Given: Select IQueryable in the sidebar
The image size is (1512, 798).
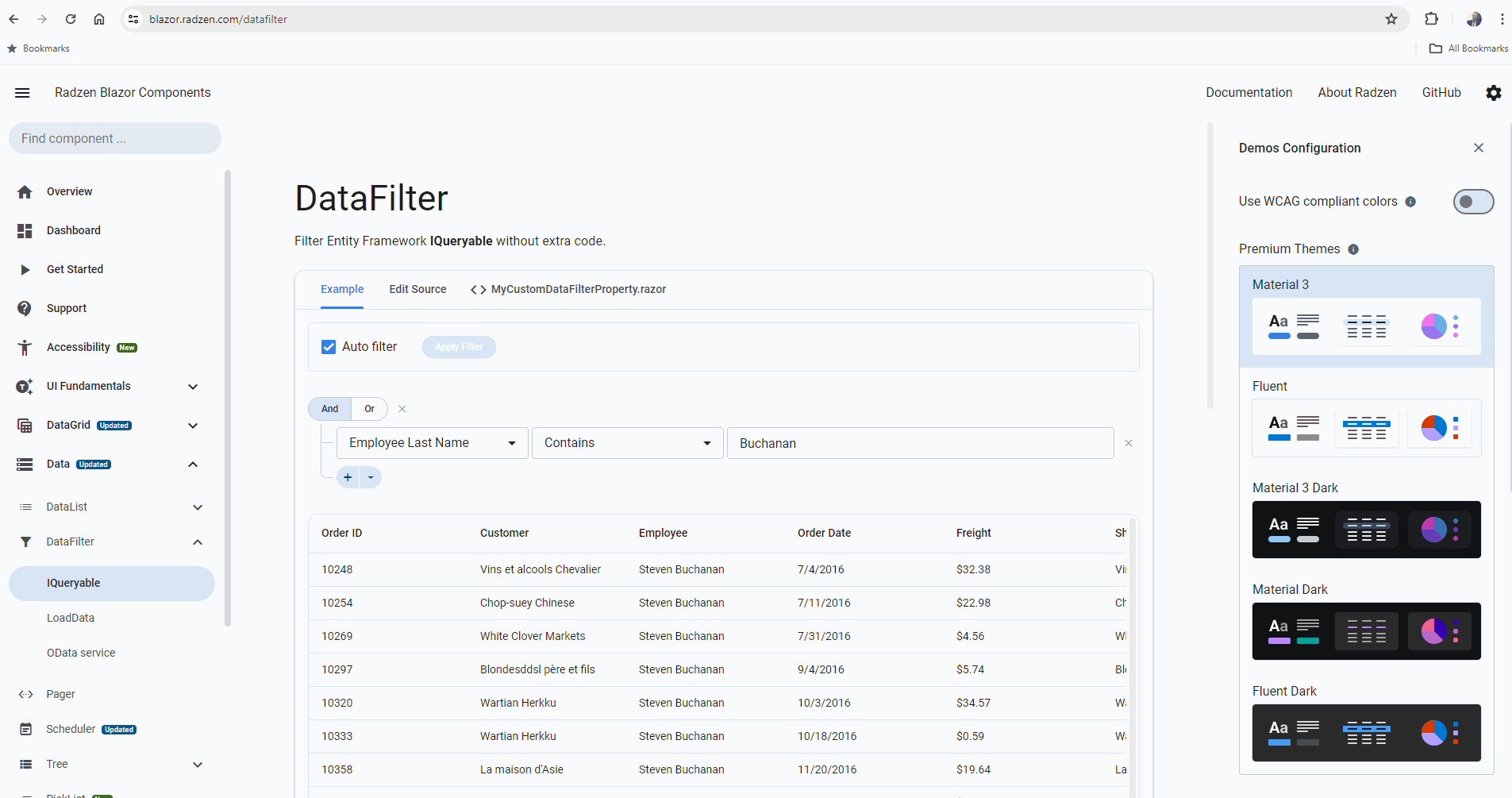Looking at the screenshot, I should (x=112, y=584).
